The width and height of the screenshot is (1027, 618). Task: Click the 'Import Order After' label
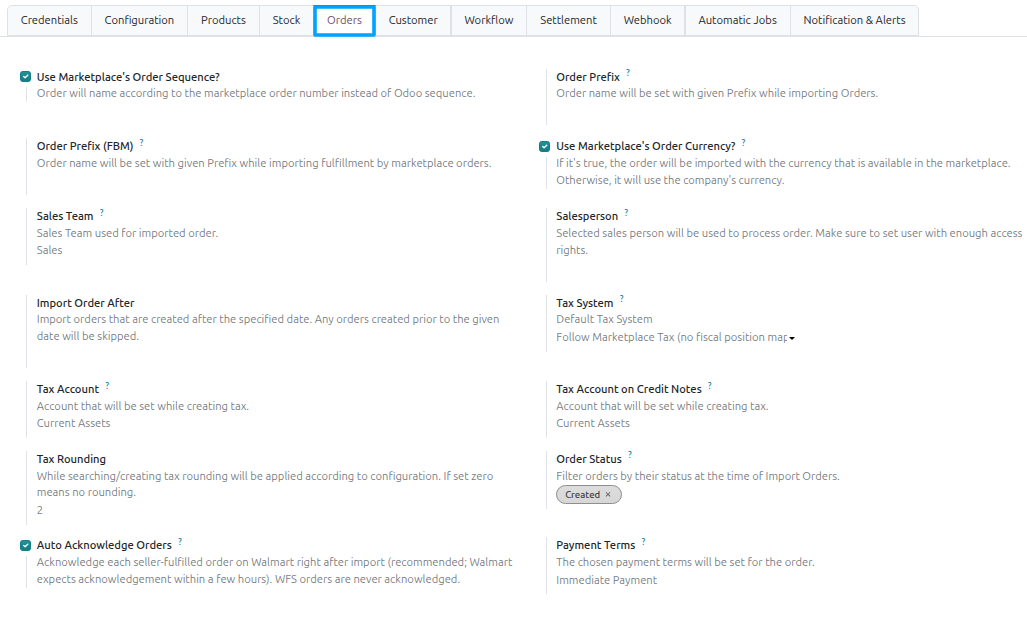(85, 303)
